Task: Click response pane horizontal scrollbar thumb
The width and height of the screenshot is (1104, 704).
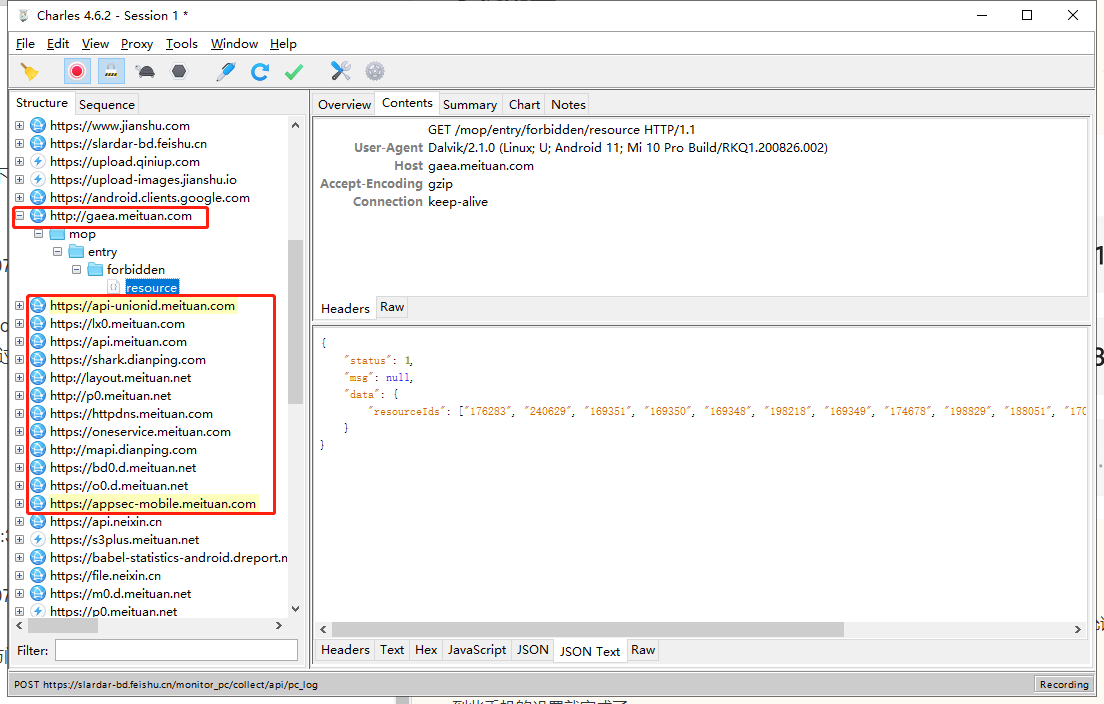Action: click(x=588, y=629)
